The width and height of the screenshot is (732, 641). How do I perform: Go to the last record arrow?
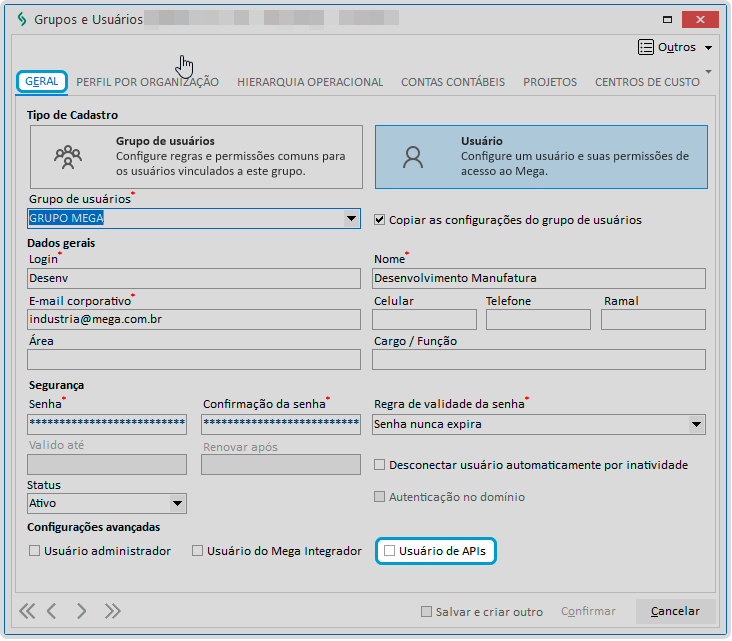coord(113,611)
